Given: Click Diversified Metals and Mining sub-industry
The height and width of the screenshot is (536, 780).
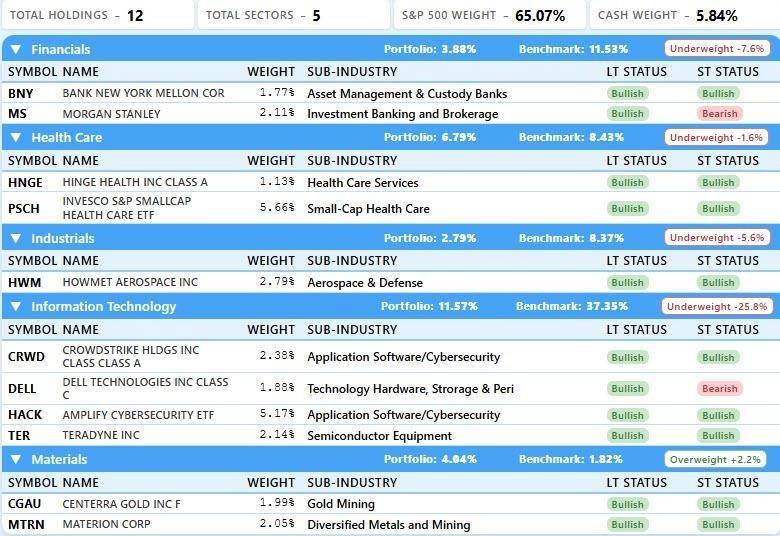Looking at the screenshot, I should [x=389, y=525].
